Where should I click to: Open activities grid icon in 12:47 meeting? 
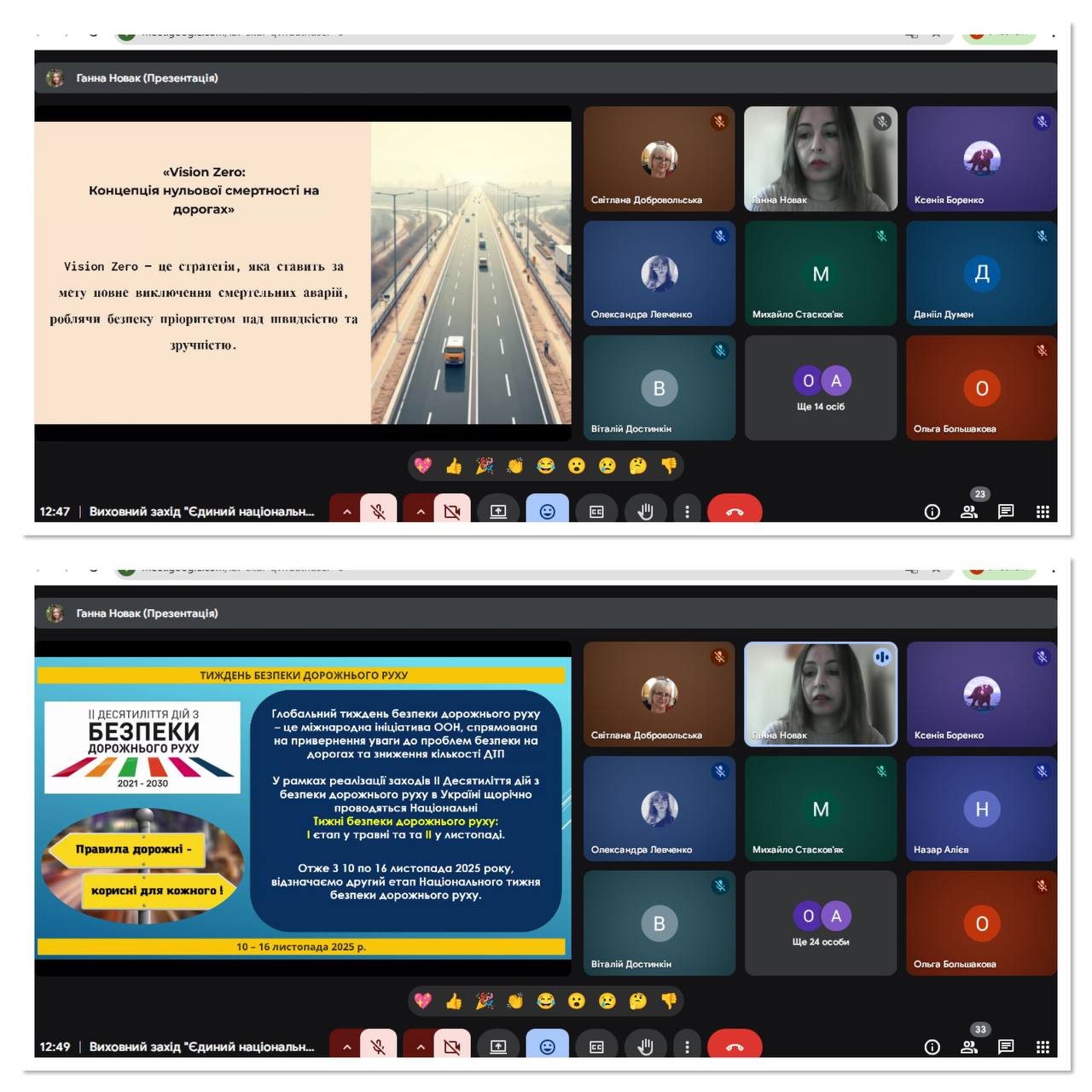(x=1043, y=511)
